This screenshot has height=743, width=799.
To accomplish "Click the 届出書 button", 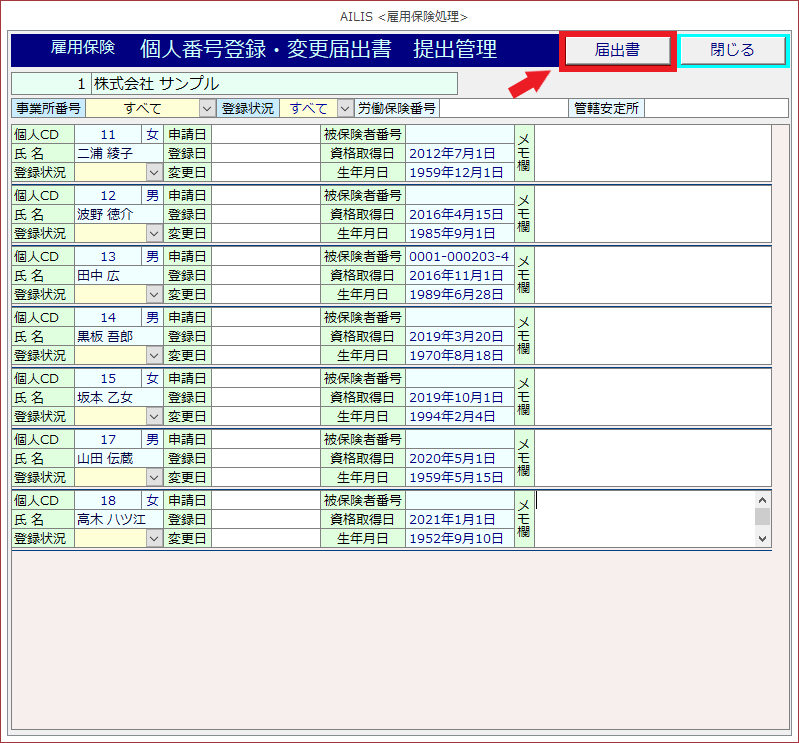I will 617,50.
